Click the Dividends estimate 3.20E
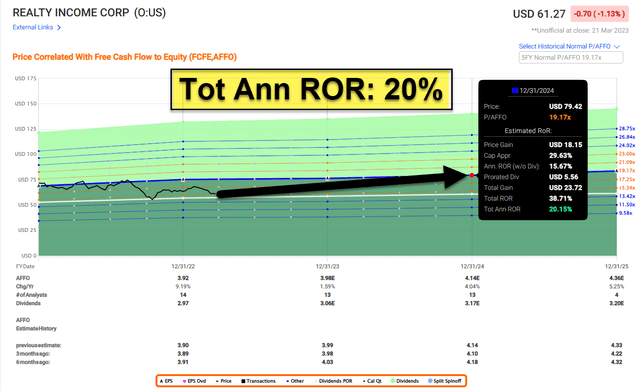 point(617,303)
